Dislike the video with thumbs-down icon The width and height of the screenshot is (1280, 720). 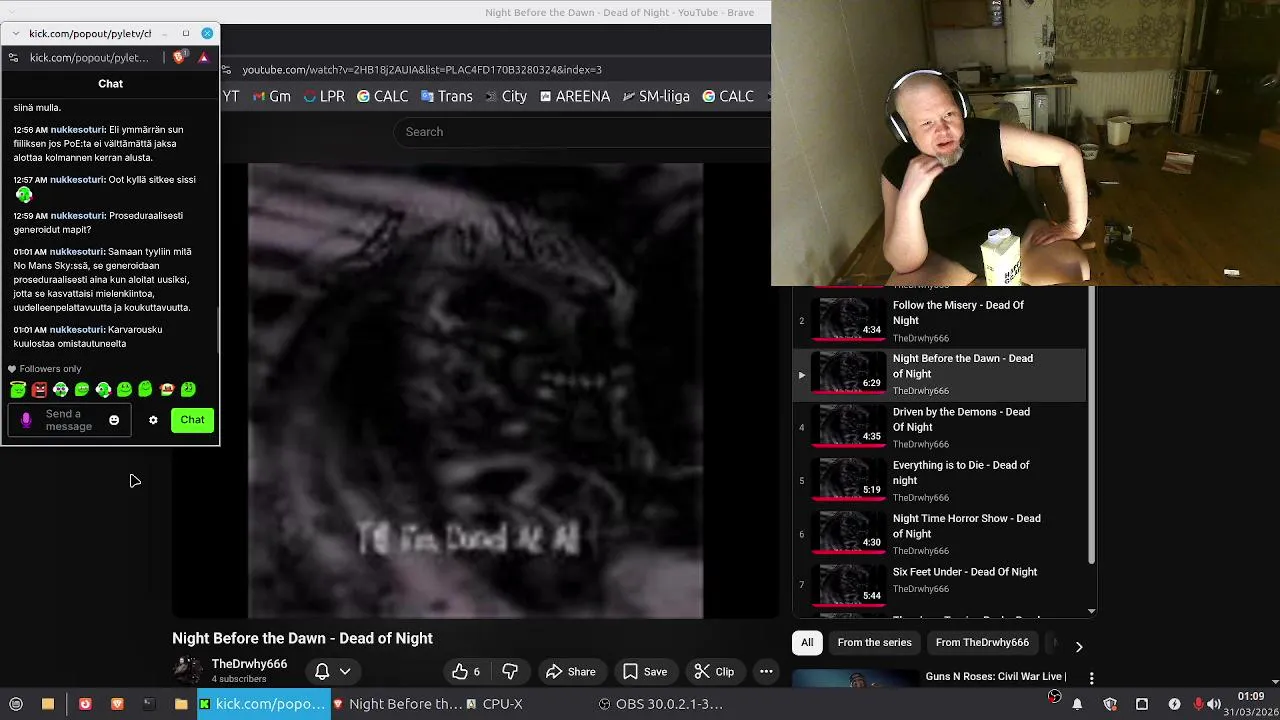point(510,672)
